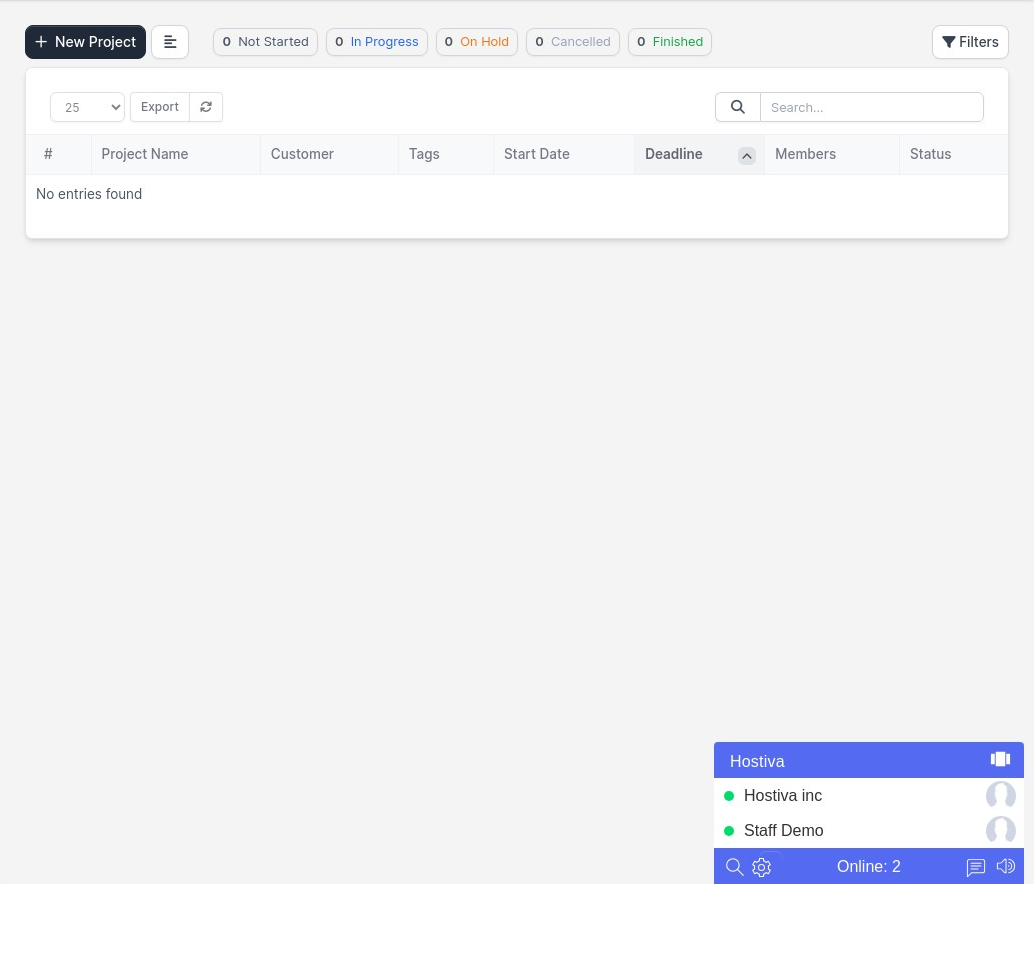This screenshot has width=1034, height=966.
Task: Toggle the Cancelled status filter
Action: 572,41
